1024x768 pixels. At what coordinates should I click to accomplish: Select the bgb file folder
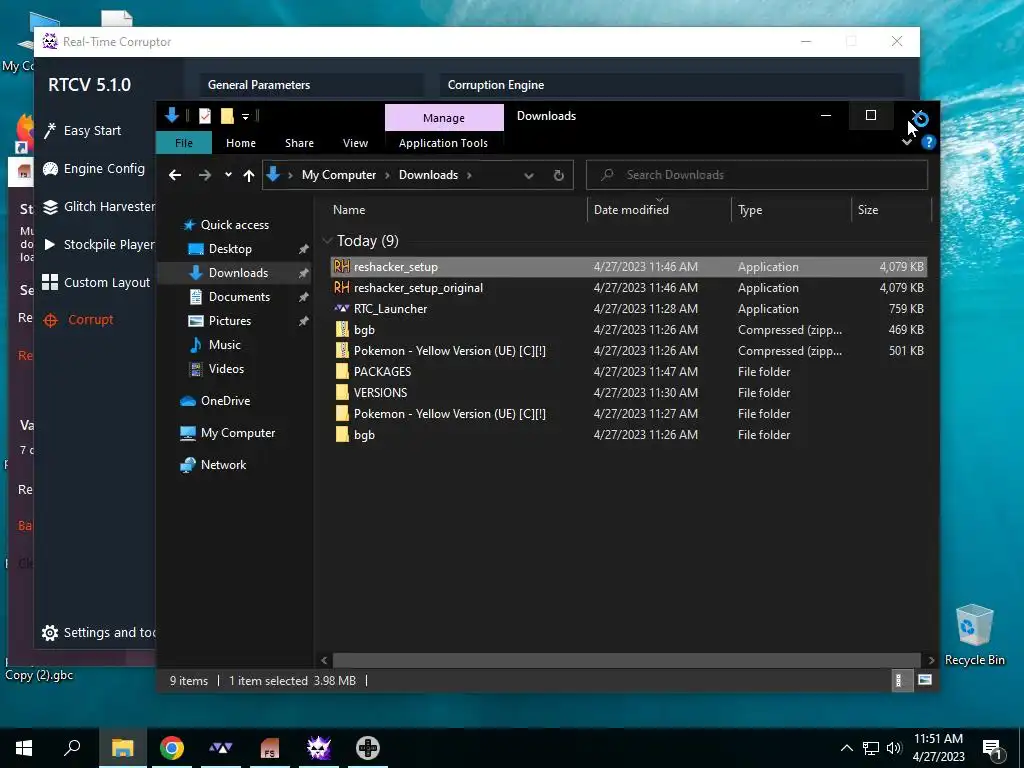(x=628, y=434)
